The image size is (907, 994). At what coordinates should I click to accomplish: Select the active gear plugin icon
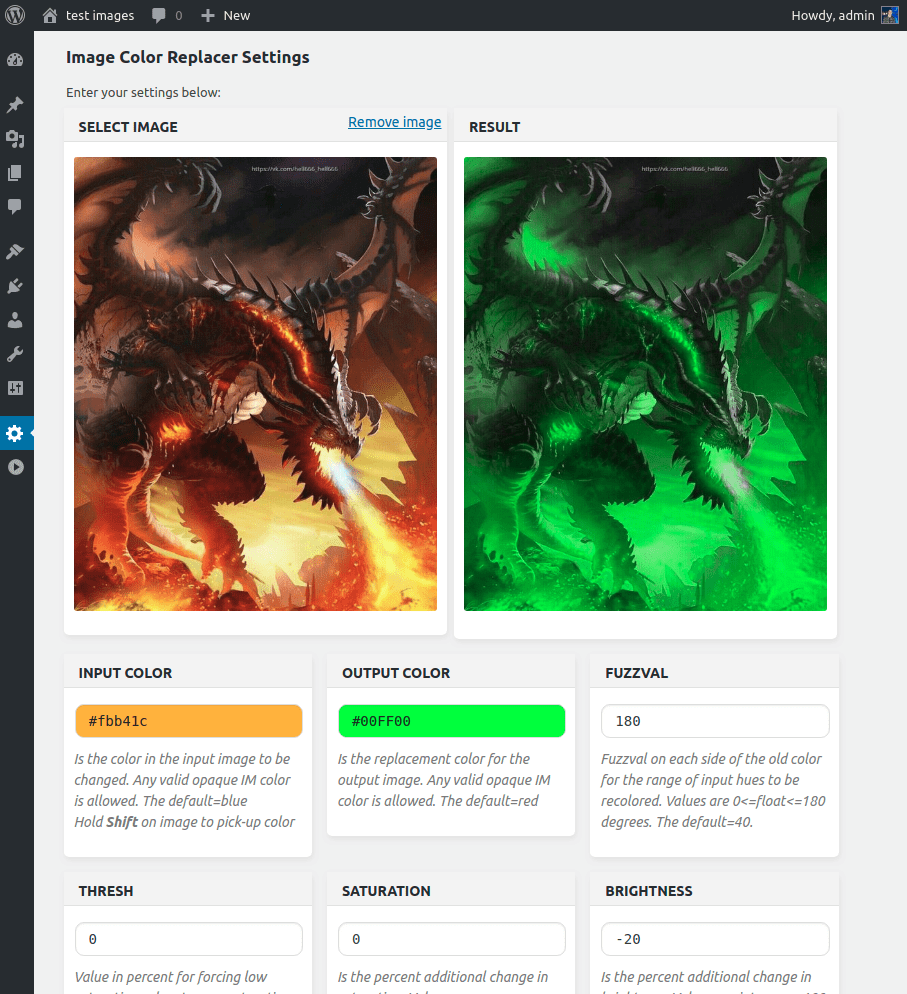15,434
